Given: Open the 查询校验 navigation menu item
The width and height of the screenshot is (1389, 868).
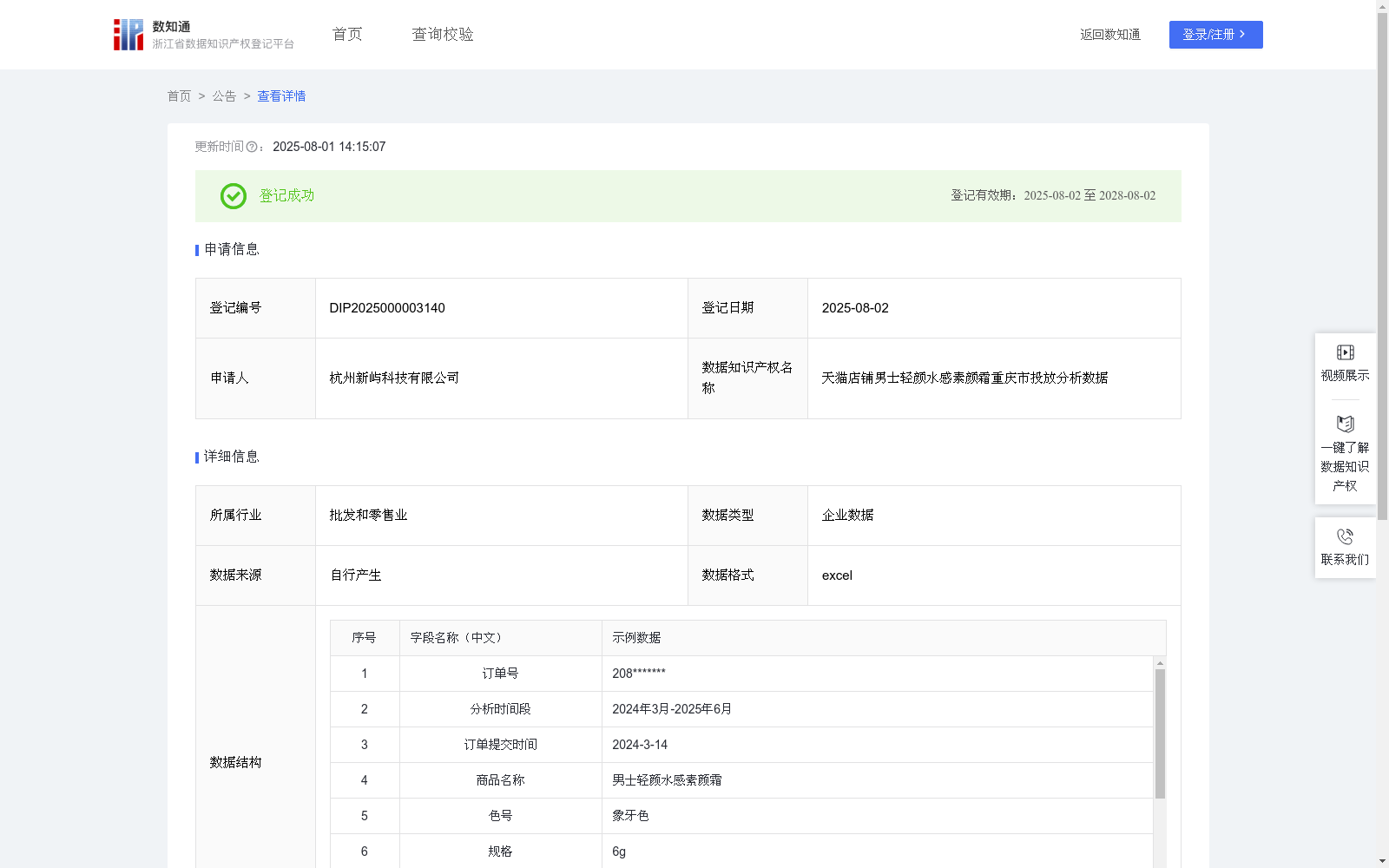Looking at the screenshot, I should point(443,35).
